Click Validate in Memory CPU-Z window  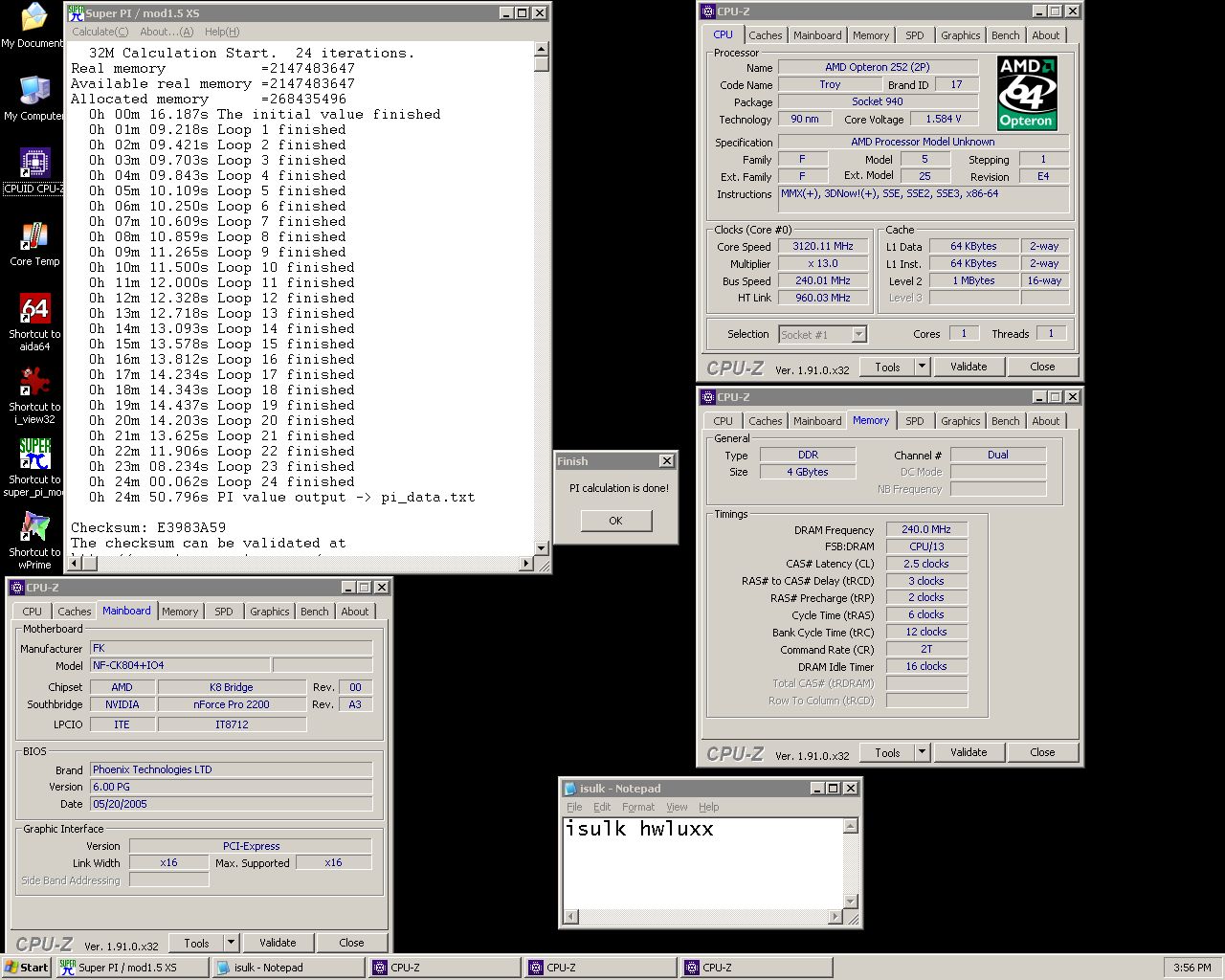[x=969, y=752]
